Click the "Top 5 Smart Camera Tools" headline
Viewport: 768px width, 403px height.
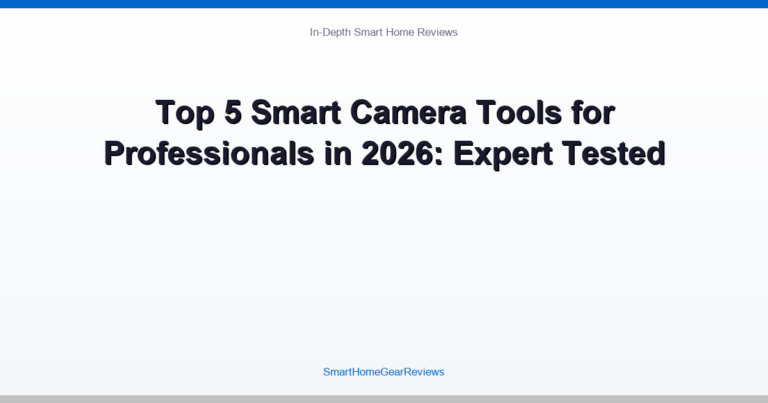click(x=384, y=133)
